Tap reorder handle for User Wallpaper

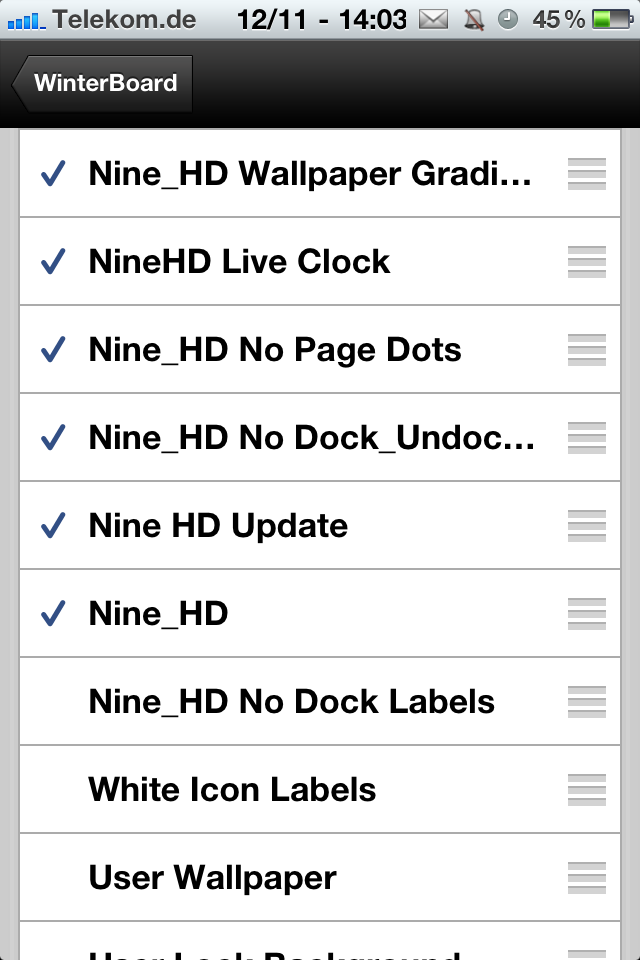click(x=587, y=878)
